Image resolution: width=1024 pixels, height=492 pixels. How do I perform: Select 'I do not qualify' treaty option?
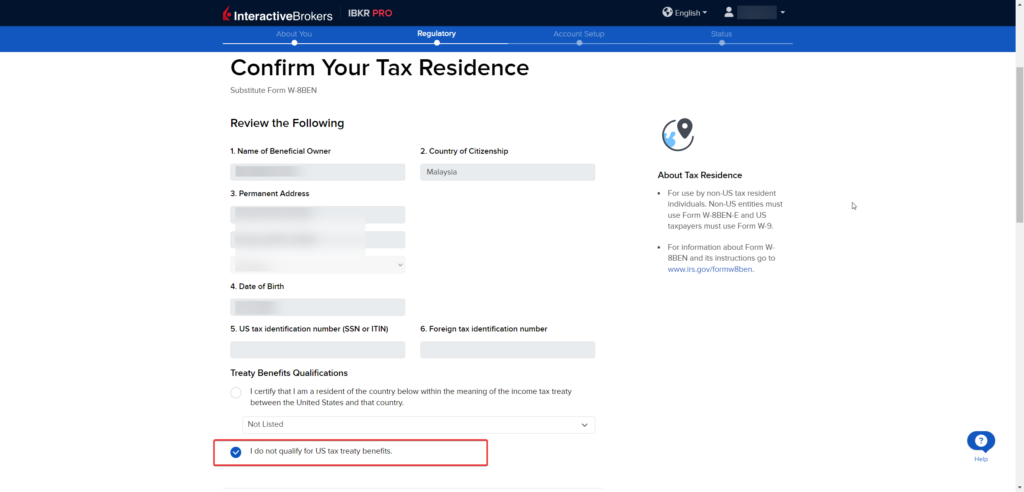point(236,452)
